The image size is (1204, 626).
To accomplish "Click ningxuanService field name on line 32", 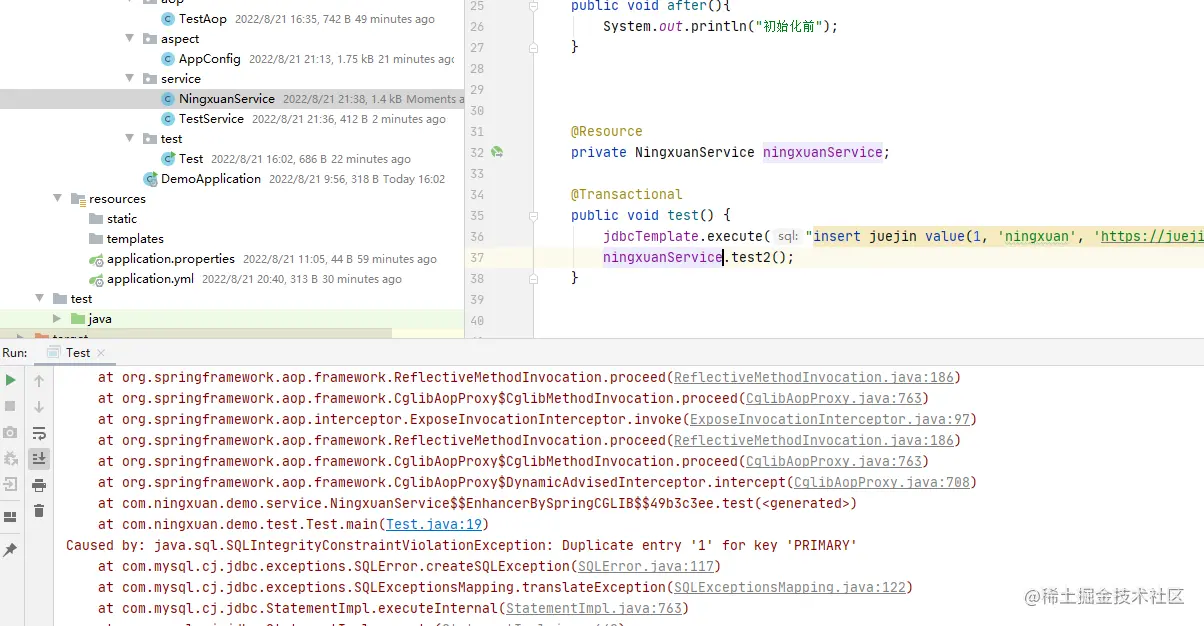I will (x=823, y=152).
